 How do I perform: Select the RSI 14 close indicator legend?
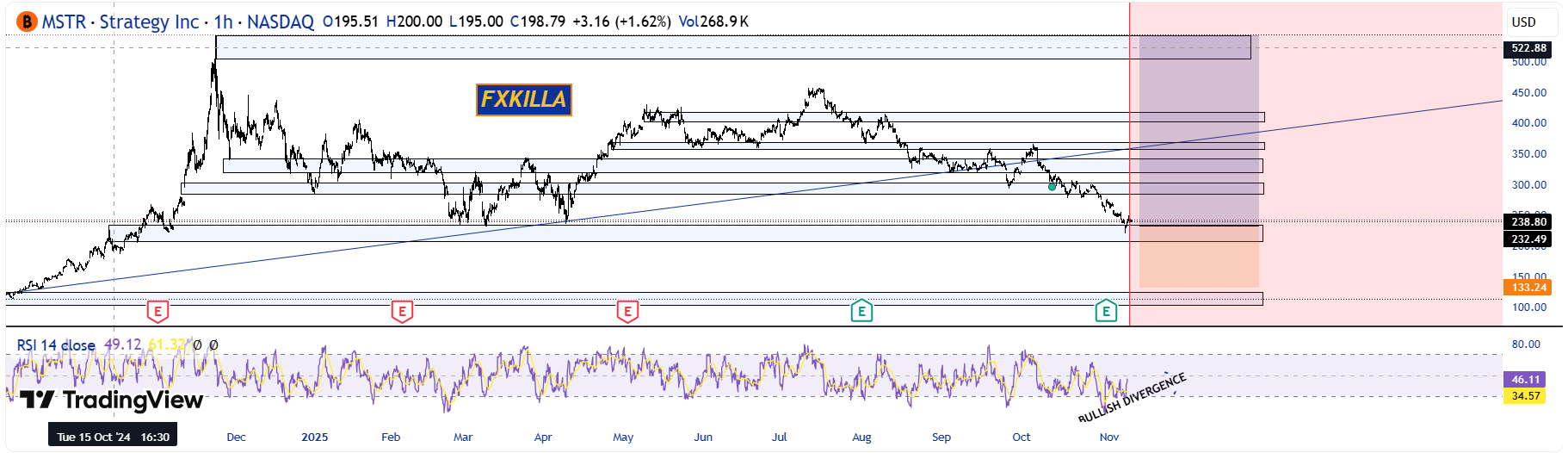[x=56, y=345]
